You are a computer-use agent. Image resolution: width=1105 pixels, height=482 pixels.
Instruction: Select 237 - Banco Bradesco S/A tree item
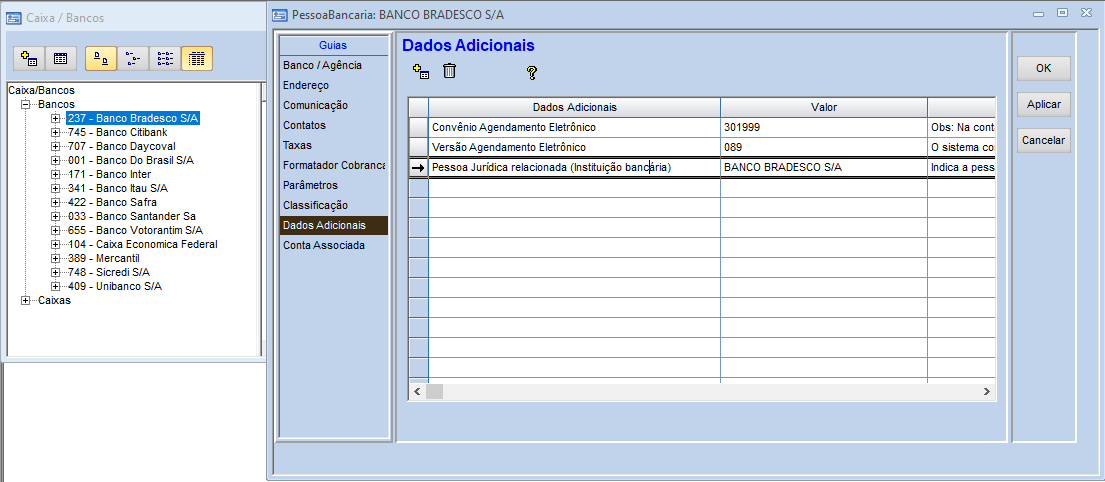(x=133, y=118)
